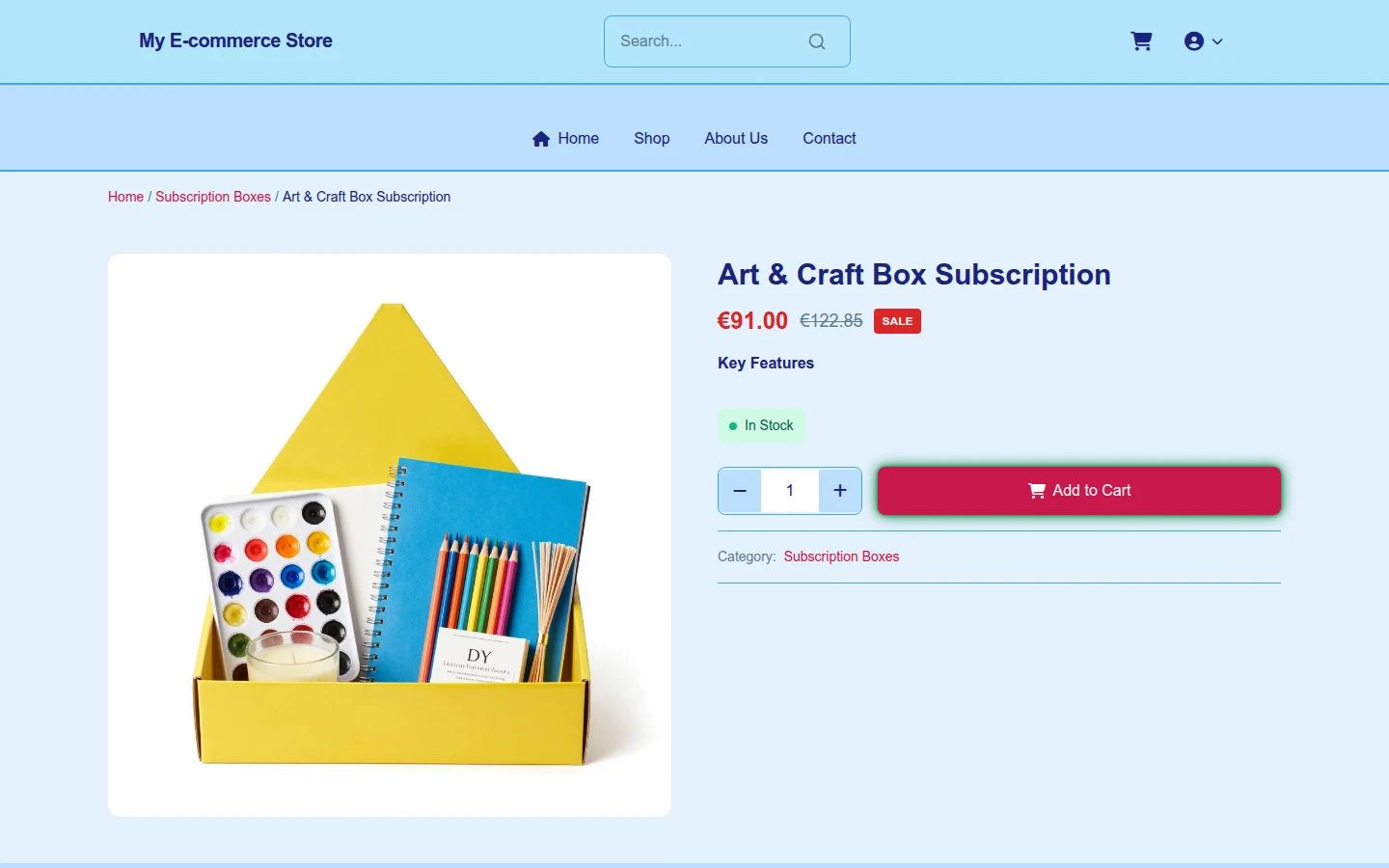Screen dimensions: 1389x868
Task: Click the Art & Craft Box Subscription title
Action: (x=914, y=275)
